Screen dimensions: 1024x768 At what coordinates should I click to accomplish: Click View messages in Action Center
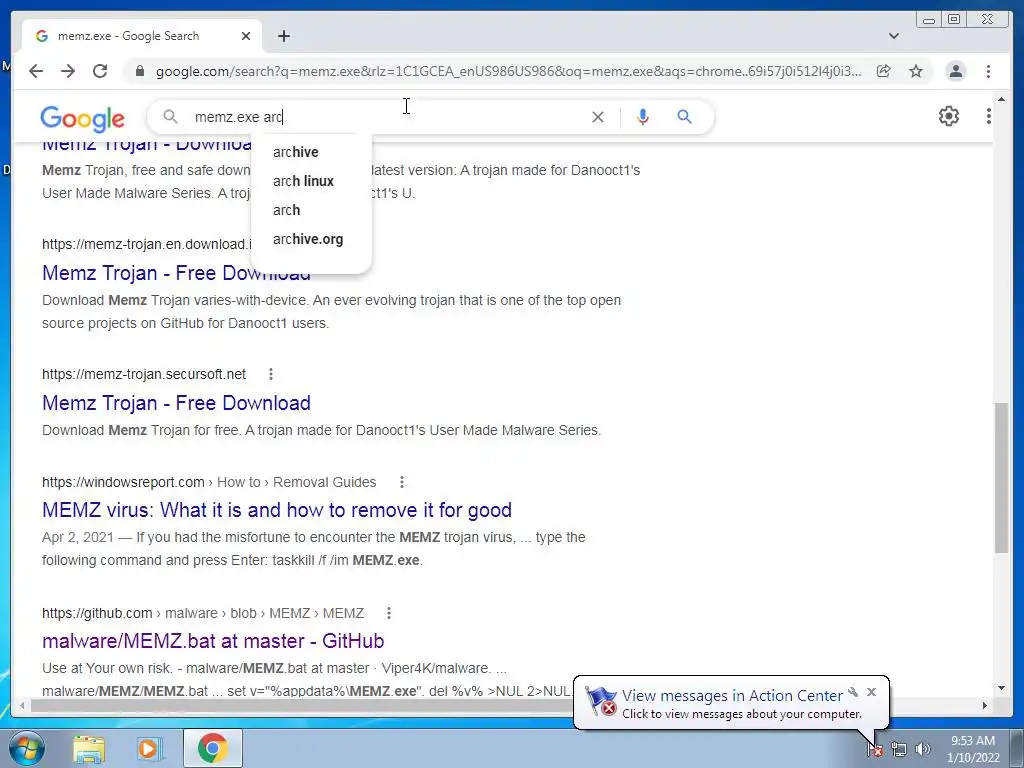tap(731, 696)
